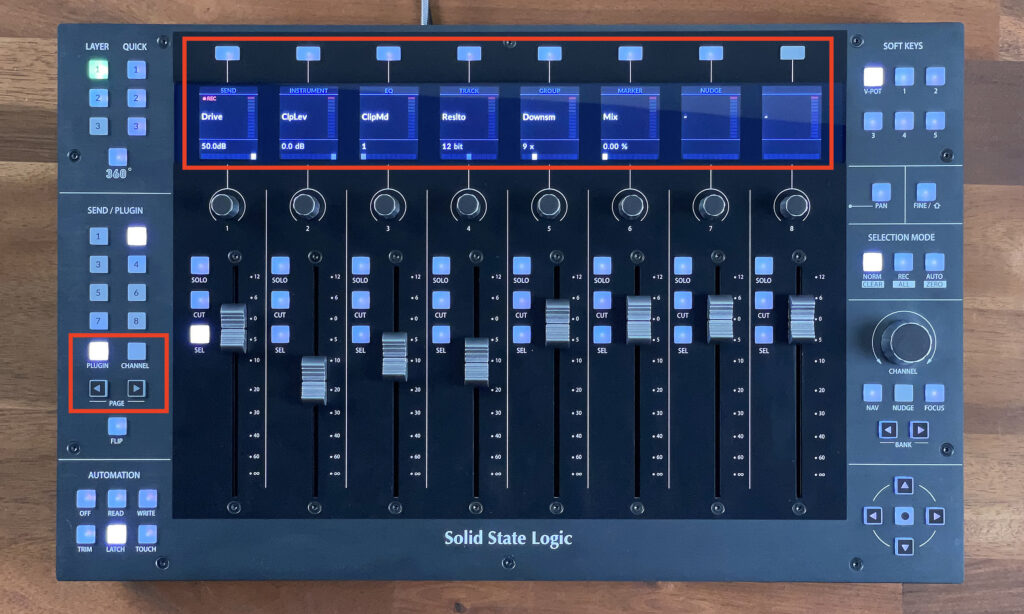
Task: Go to the previous plugin page arrow
Action: (98, 389)
